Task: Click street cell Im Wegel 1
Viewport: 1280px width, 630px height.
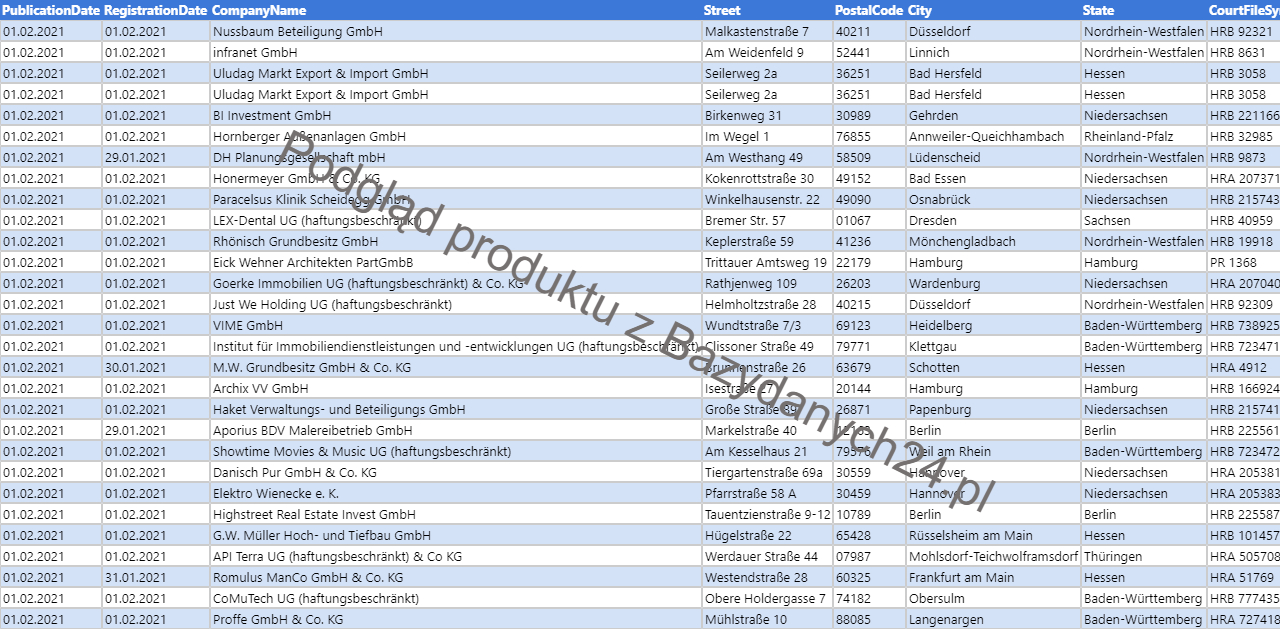Action: [767, 136]
